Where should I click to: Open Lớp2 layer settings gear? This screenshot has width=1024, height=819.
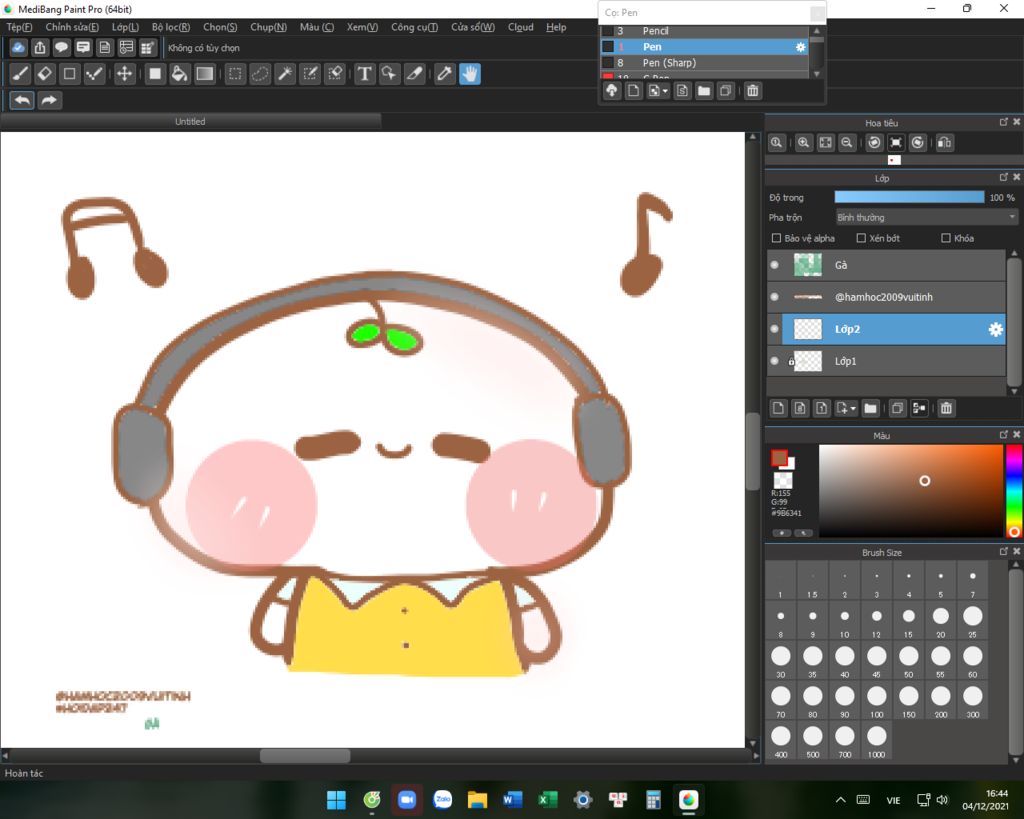pyautogui.click(x=995, y=330)
